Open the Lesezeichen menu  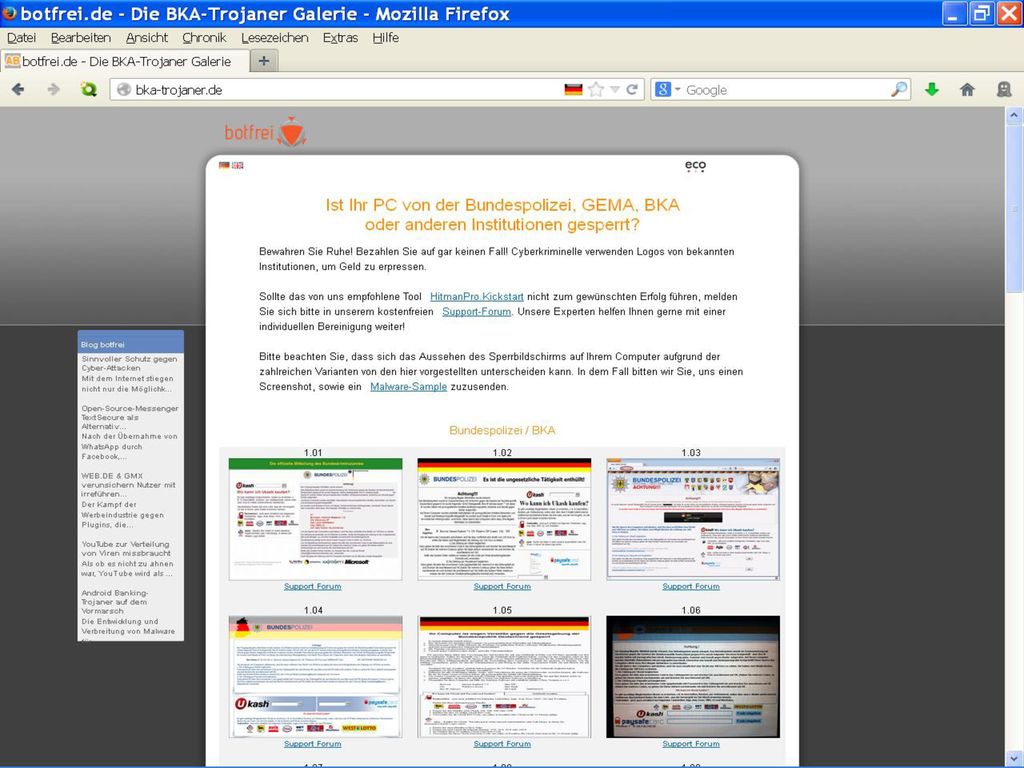275,38
